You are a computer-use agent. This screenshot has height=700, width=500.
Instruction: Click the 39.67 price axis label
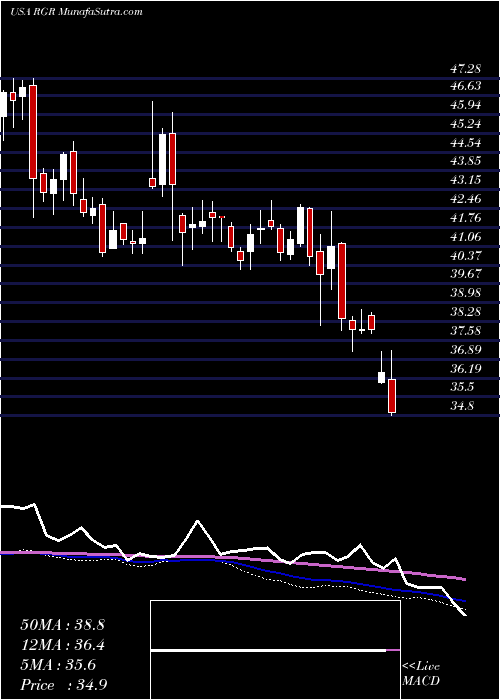tap(465, 274)
